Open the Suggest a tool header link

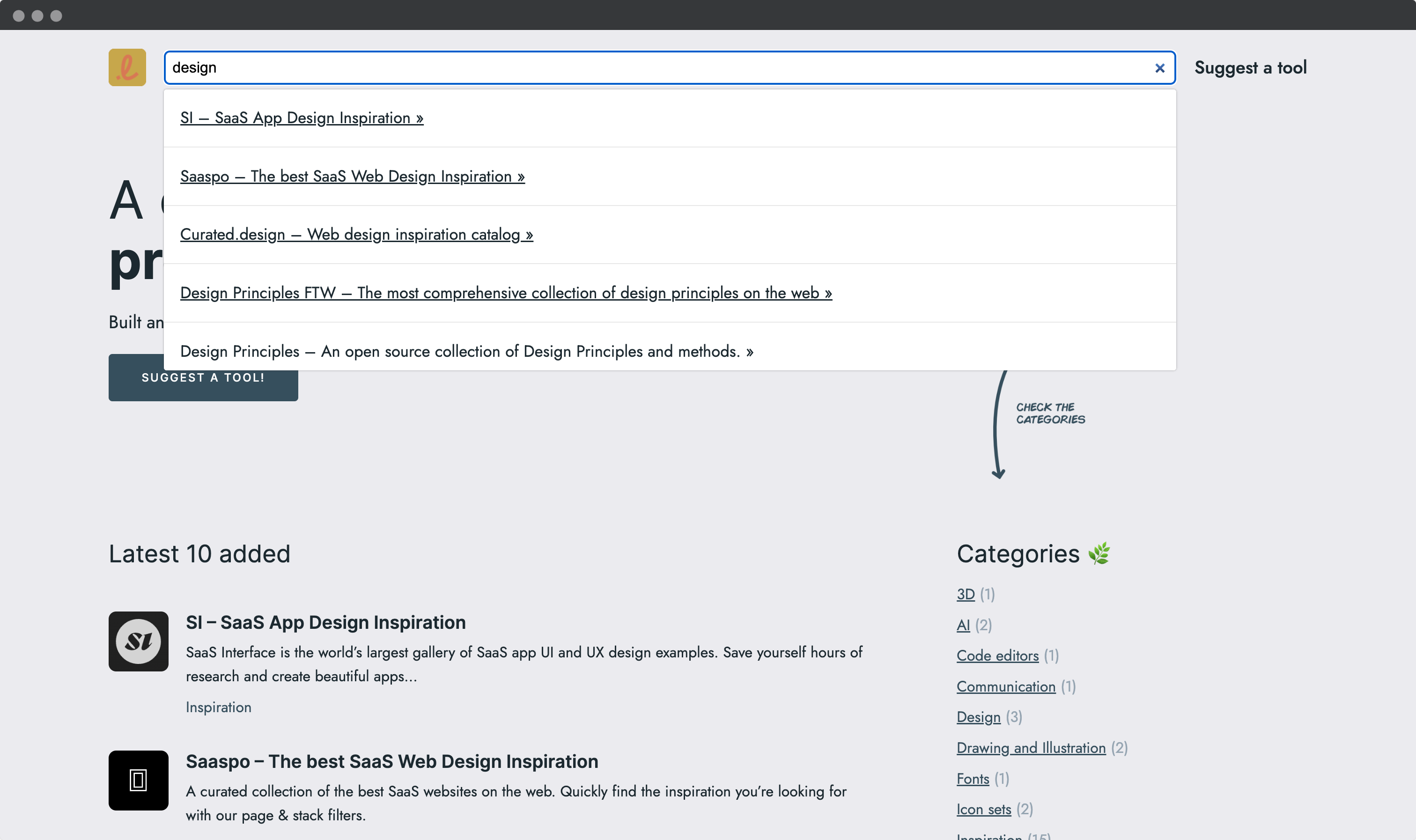tap(1250, 68)
